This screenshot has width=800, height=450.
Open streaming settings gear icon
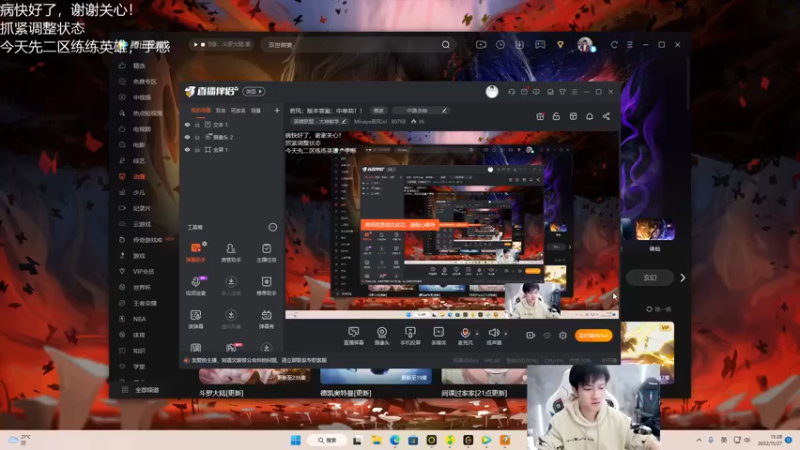coord(563,335)
